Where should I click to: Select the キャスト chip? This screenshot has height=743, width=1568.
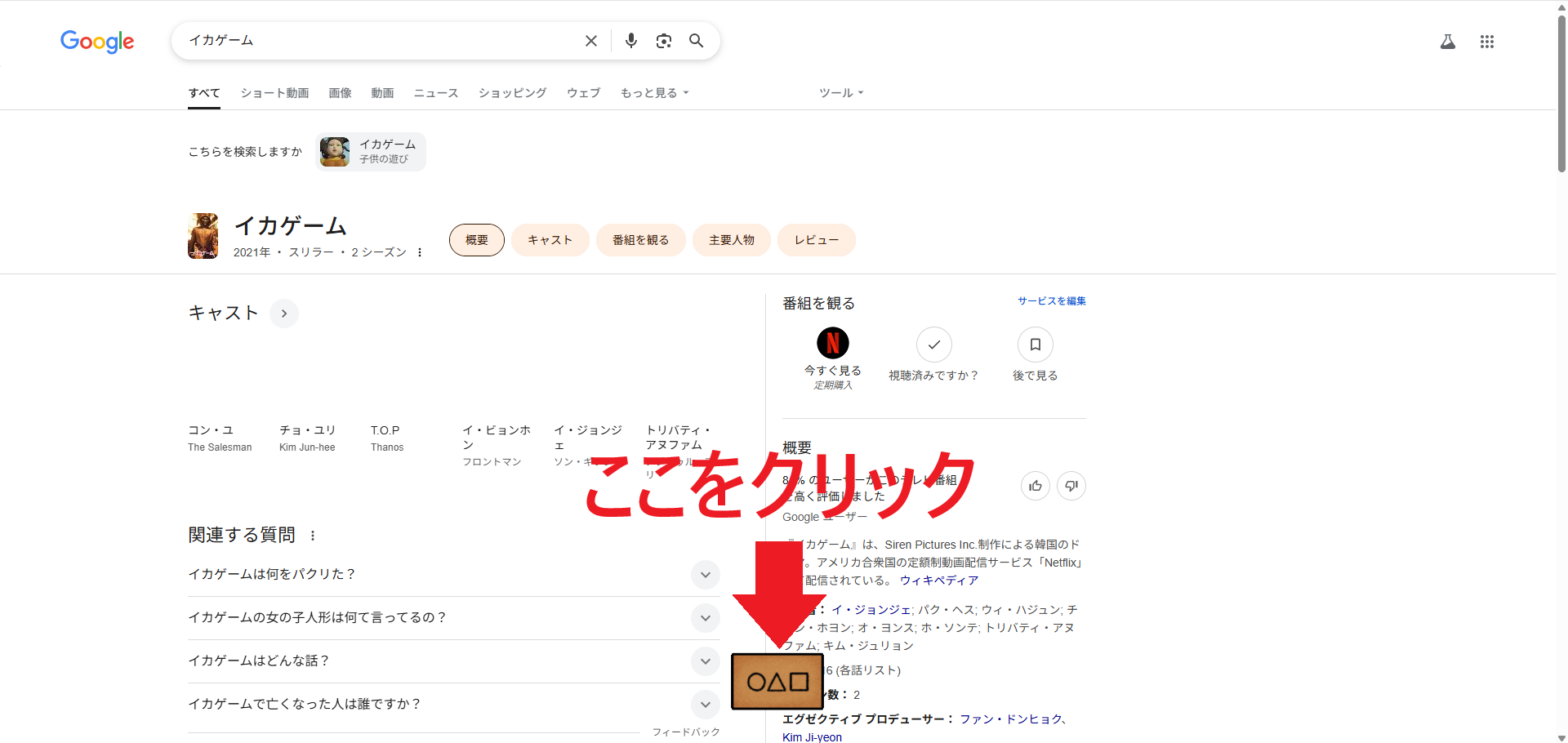550,240
